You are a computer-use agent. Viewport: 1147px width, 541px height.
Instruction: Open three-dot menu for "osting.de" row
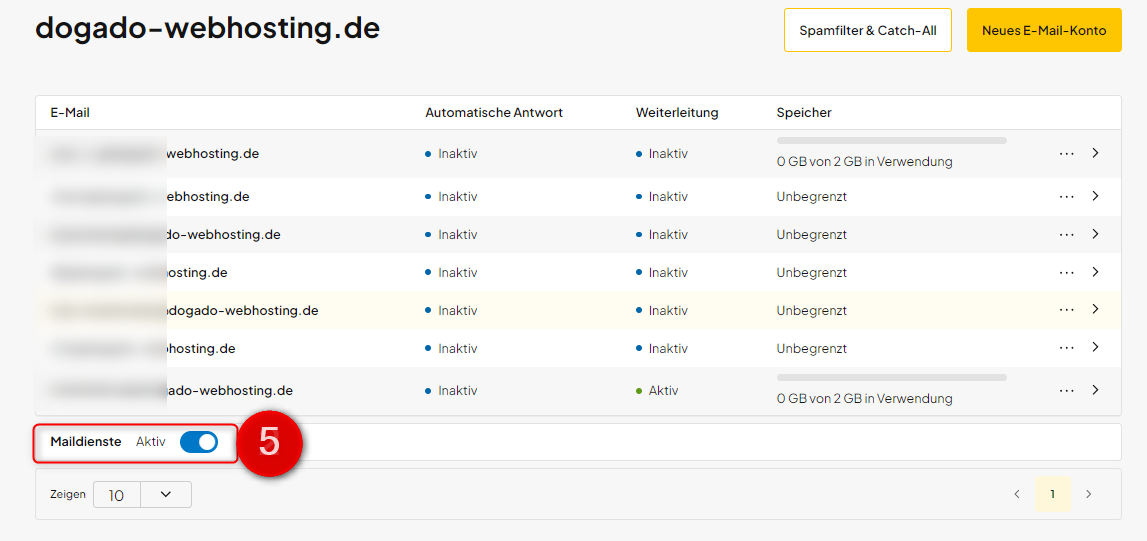click(x=1067, y=273)
